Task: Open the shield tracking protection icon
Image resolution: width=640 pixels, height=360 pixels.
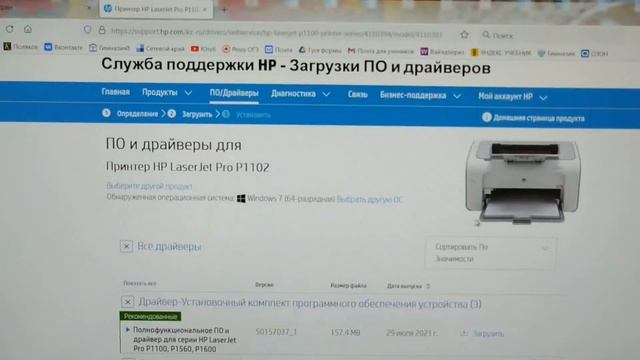Action: 87,29
